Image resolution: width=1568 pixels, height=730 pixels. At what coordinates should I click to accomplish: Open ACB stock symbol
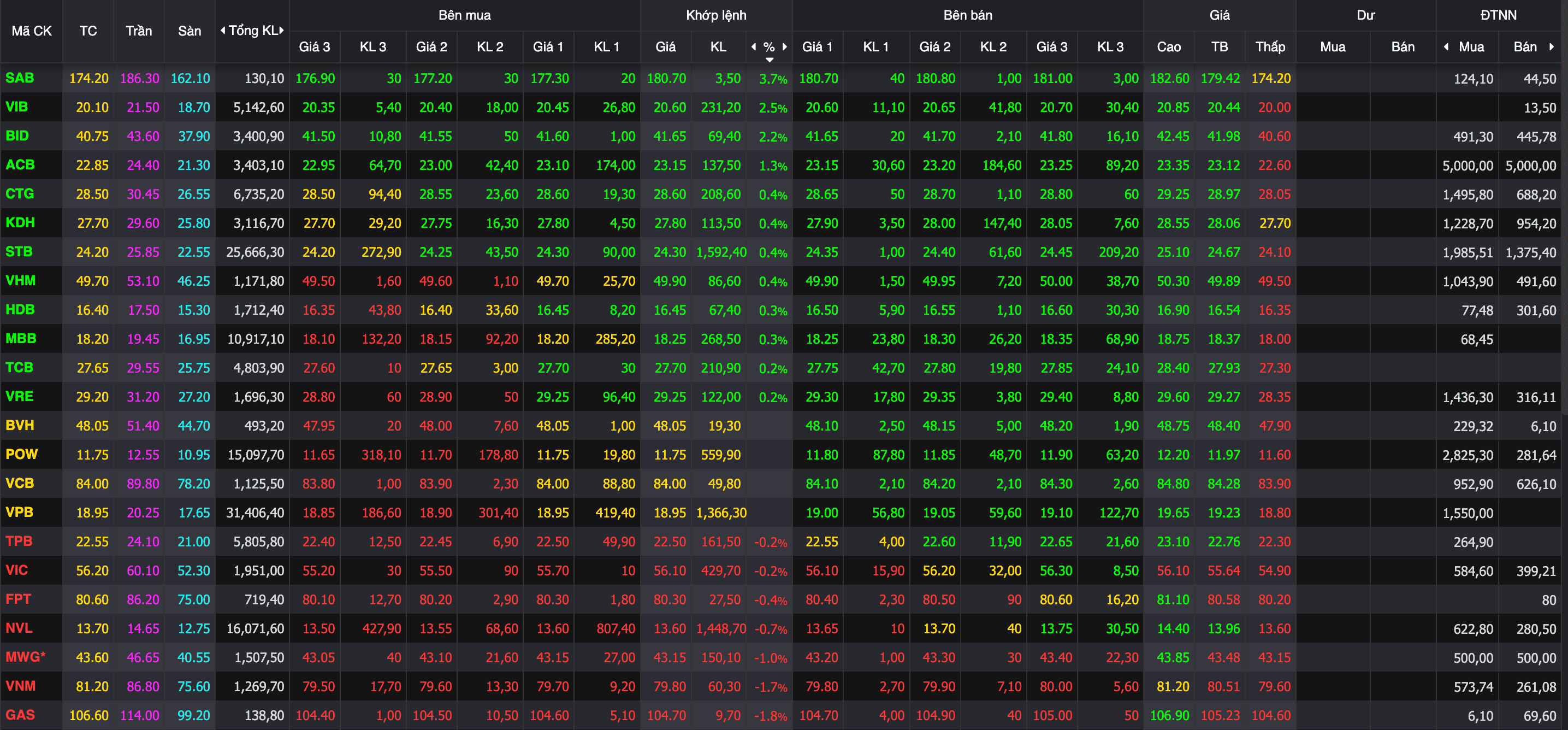pos(20,165)
